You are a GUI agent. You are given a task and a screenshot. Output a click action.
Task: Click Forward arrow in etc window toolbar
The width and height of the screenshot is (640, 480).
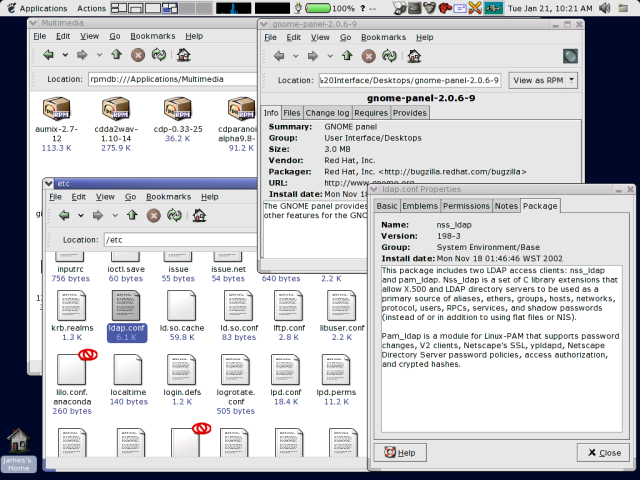click(x=98, y=215)
